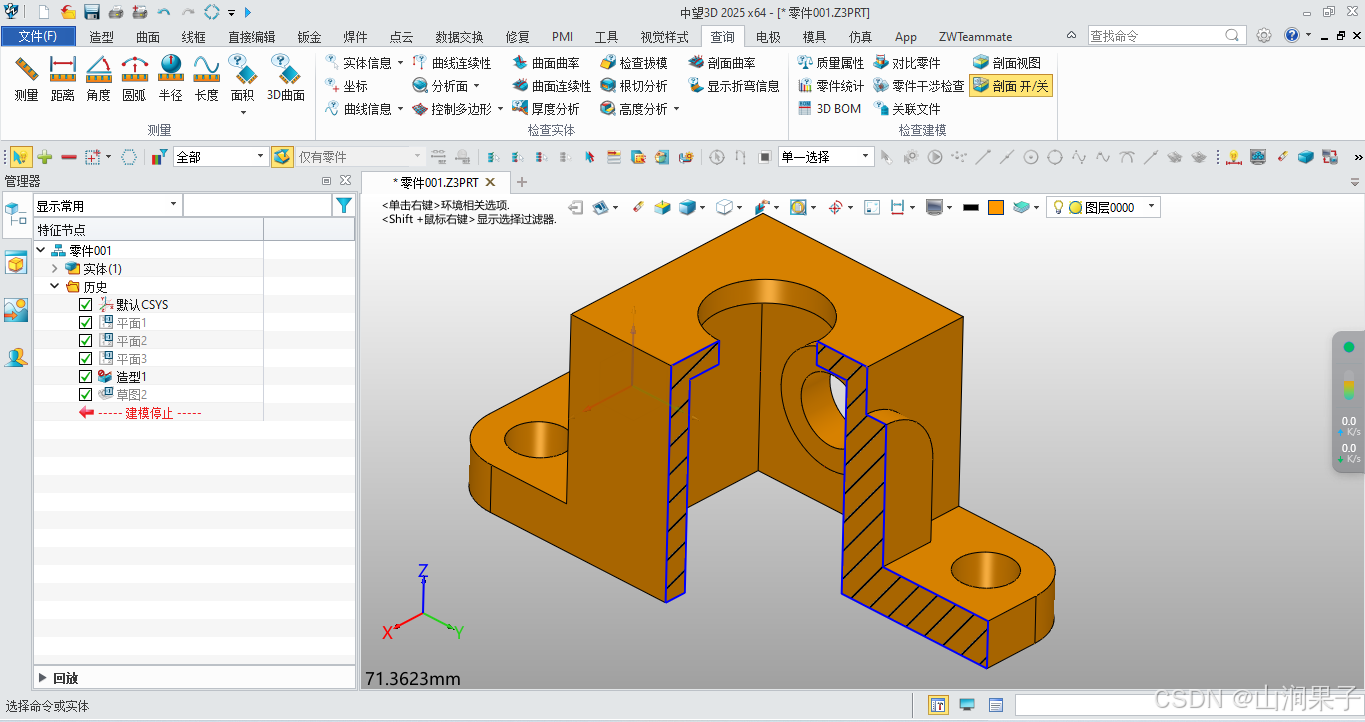The width and height of the screenshot is (1365, 722).
Task: Open the 单一选择 selection dropdown
Action: [x=866, y=157]
